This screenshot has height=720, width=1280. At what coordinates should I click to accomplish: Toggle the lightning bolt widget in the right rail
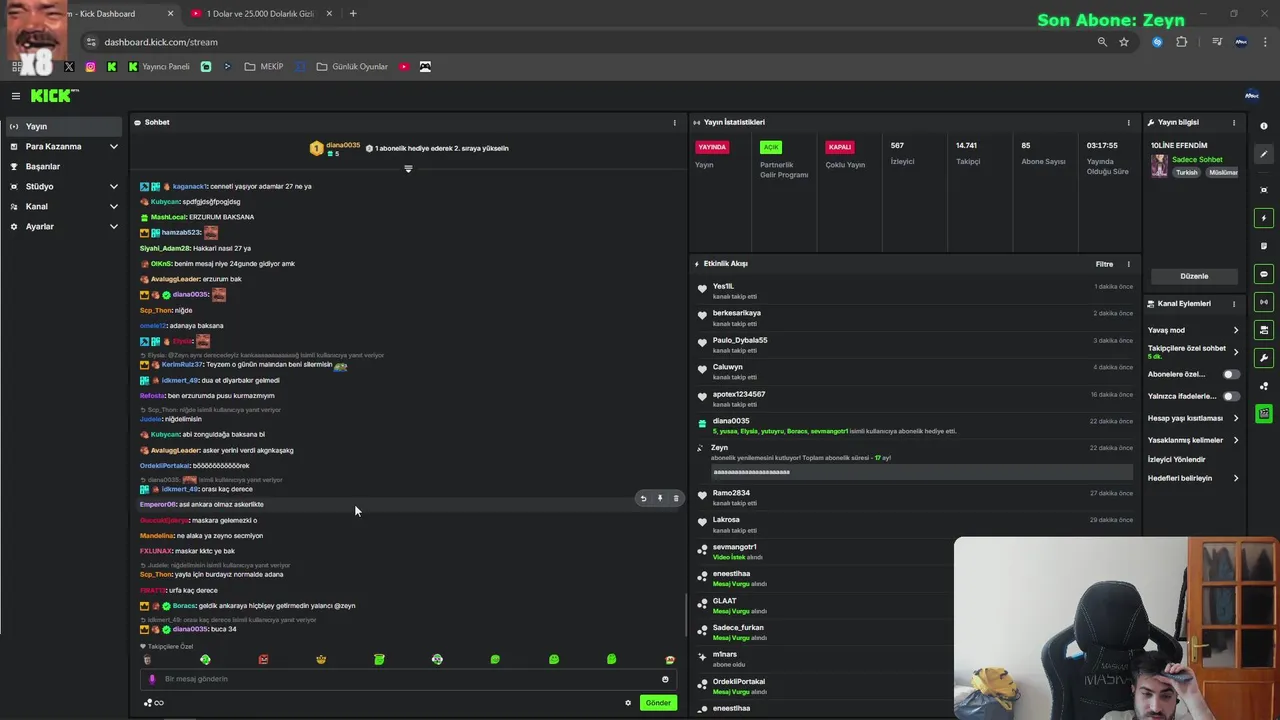[1264, 218]
